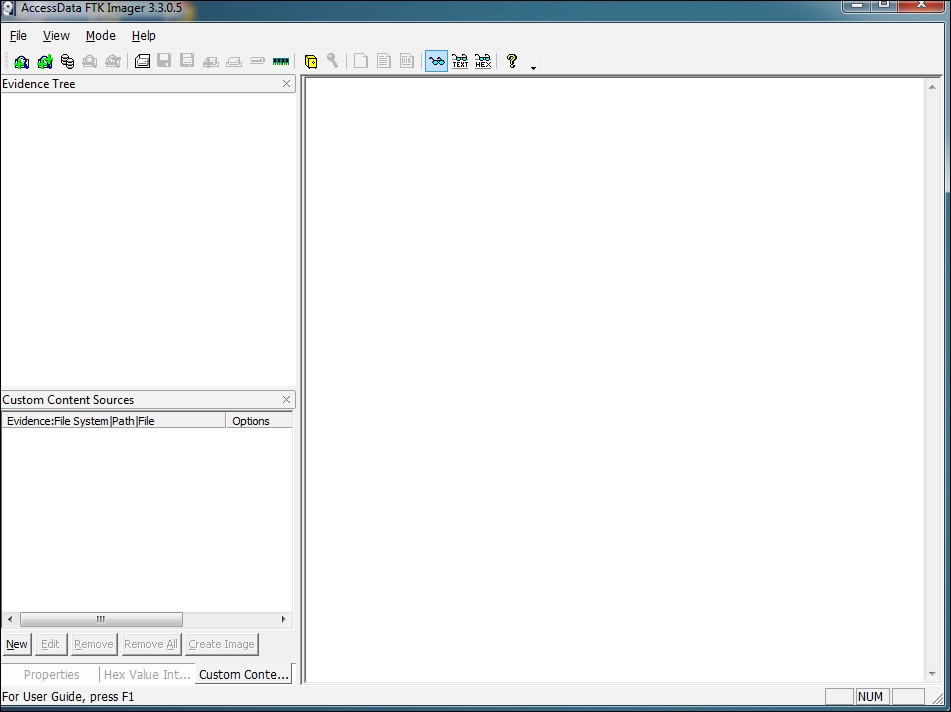The height and width of the screenshot is (712, 951).
Task: Toggle automatic file view glasses icon
Action: point(436,61)
